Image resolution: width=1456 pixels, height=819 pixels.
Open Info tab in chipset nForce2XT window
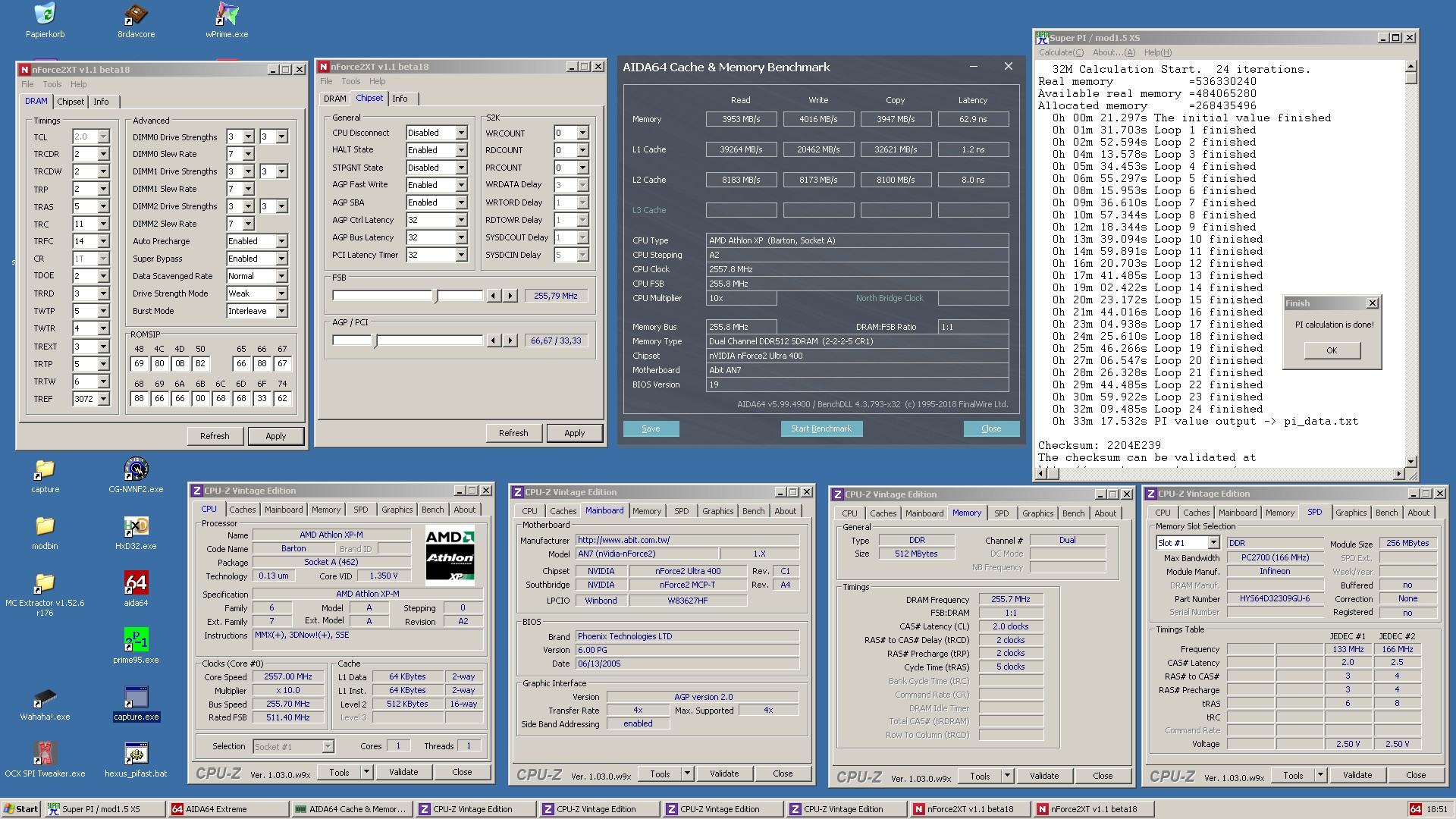(400, 99)
